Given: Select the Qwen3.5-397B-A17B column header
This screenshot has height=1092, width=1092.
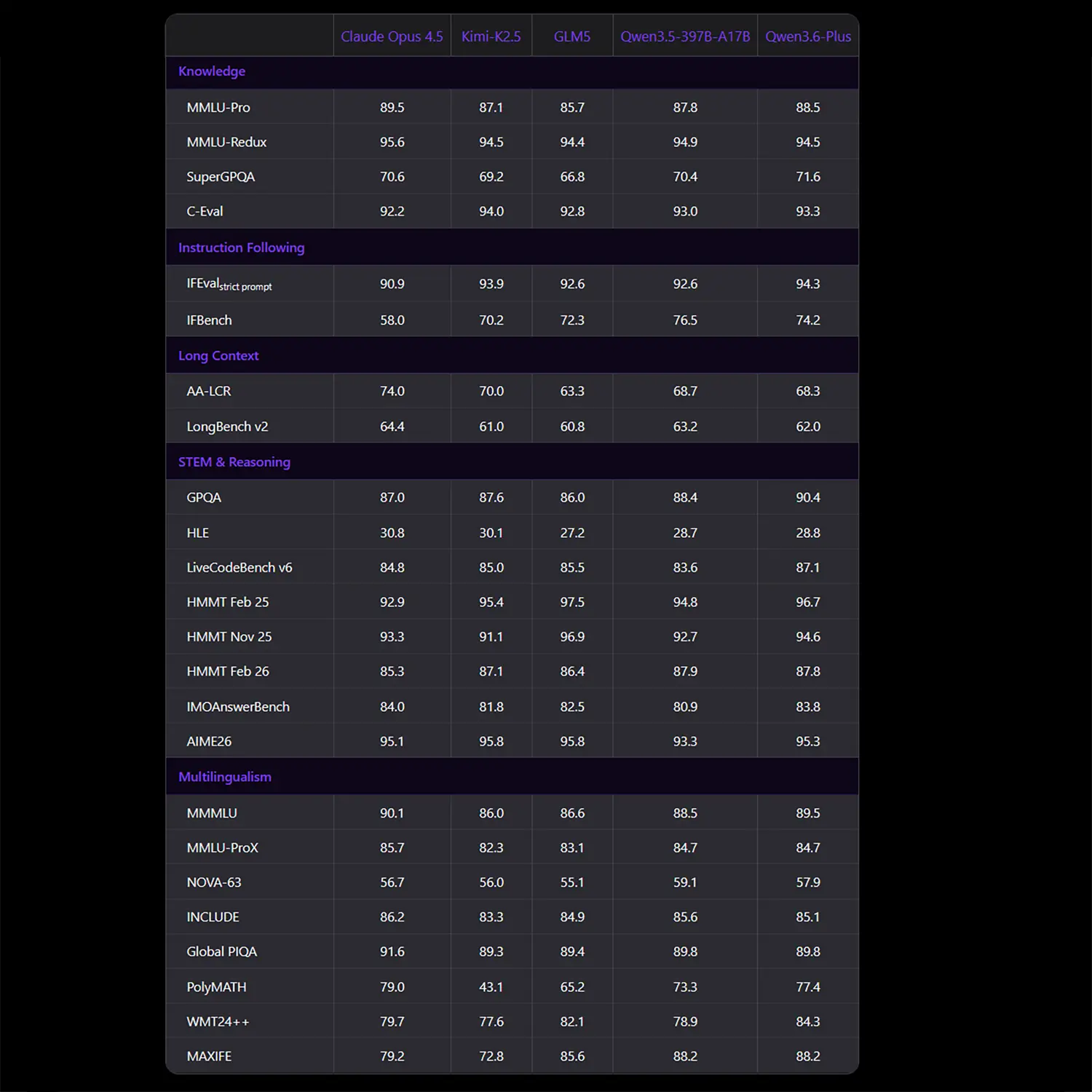Looking at the screenshot, I should coord(684,36).
